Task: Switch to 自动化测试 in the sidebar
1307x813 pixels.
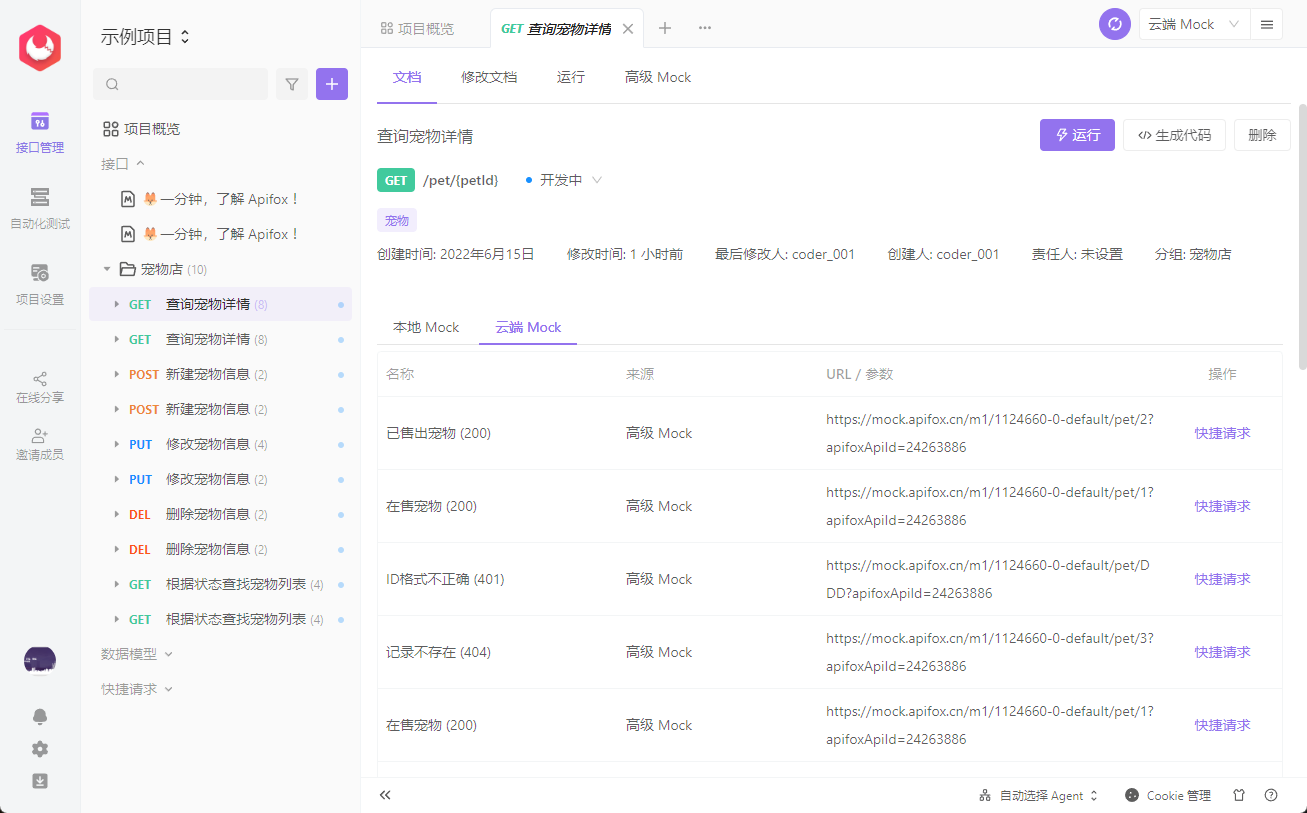Action: [39, 207]
